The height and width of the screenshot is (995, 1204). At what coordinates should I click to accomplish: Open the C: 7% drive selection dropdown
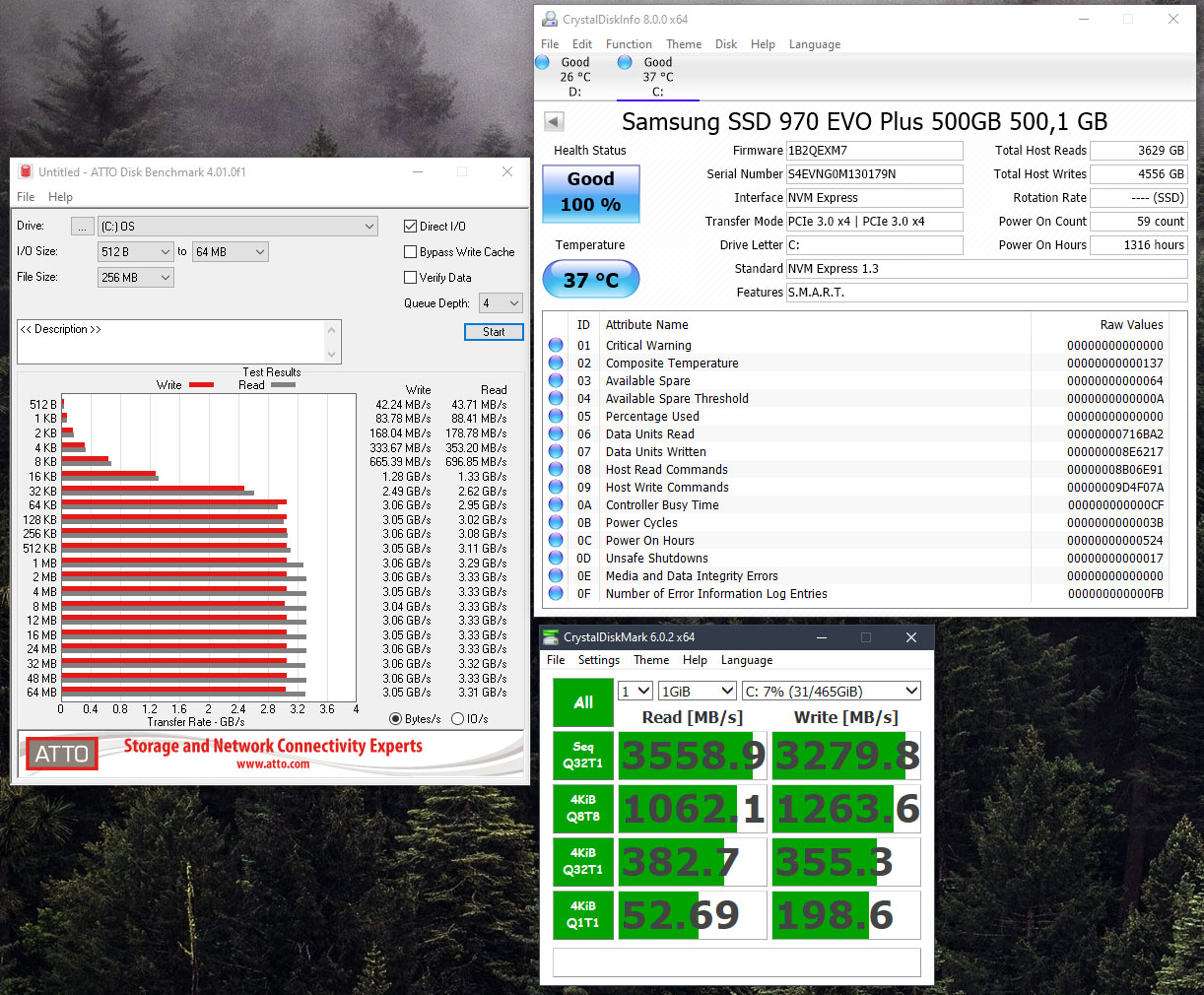832,691
